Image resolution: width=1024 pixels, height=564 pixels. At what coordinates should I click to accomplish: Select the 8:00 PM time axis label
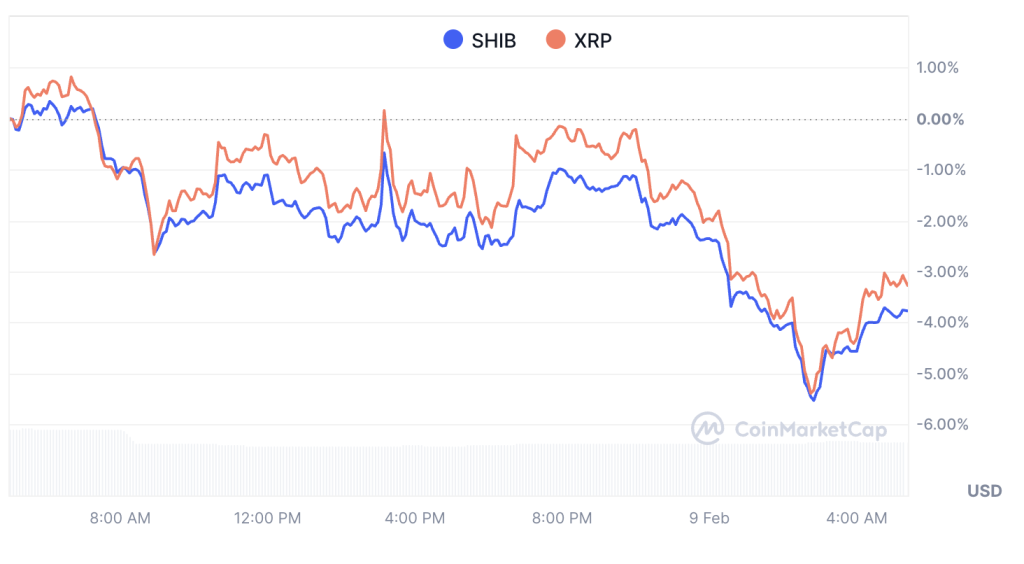click(x=562, y=518)
